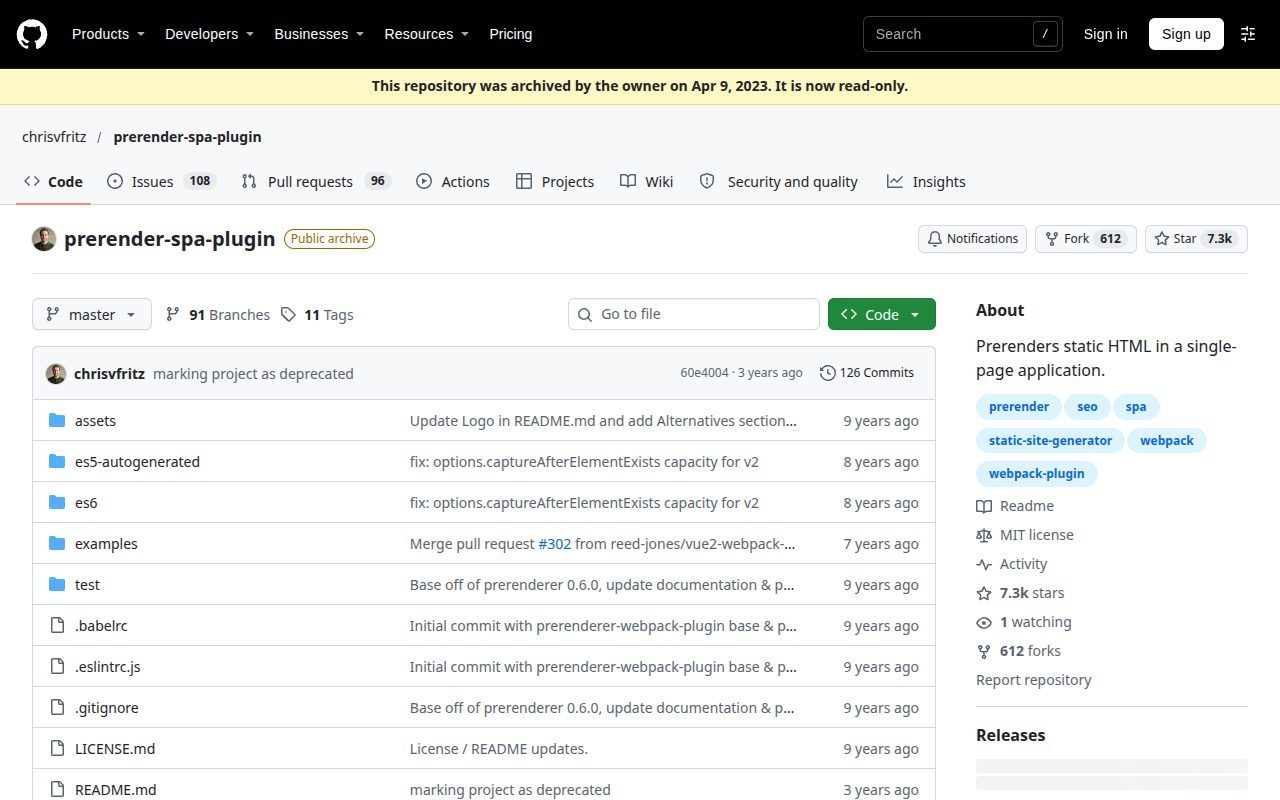Screen dimensions: 1280x800
Task: Click commit hash 60e4004
Action: tap(704, 373)
